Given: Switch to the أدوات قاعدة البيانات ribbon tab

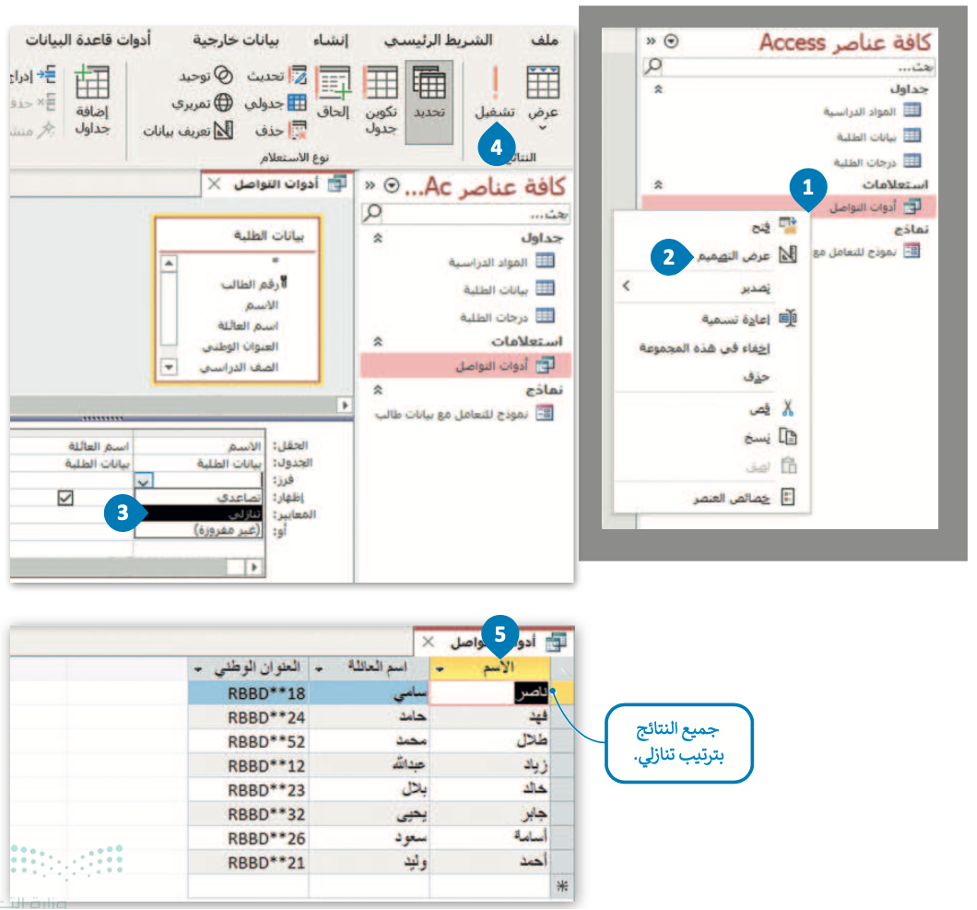Looking at the screenshot, I should 88,41.
